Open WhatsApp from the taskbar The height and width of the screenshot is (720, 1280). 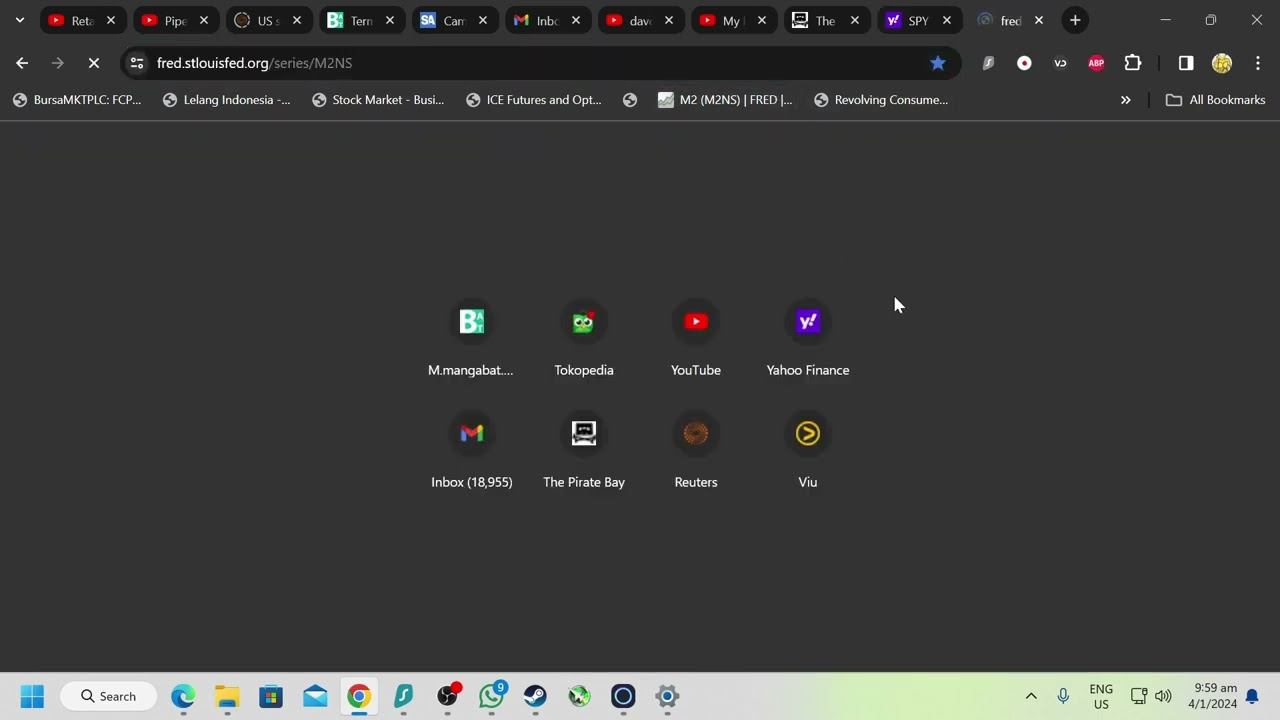(x=491, y=696)
